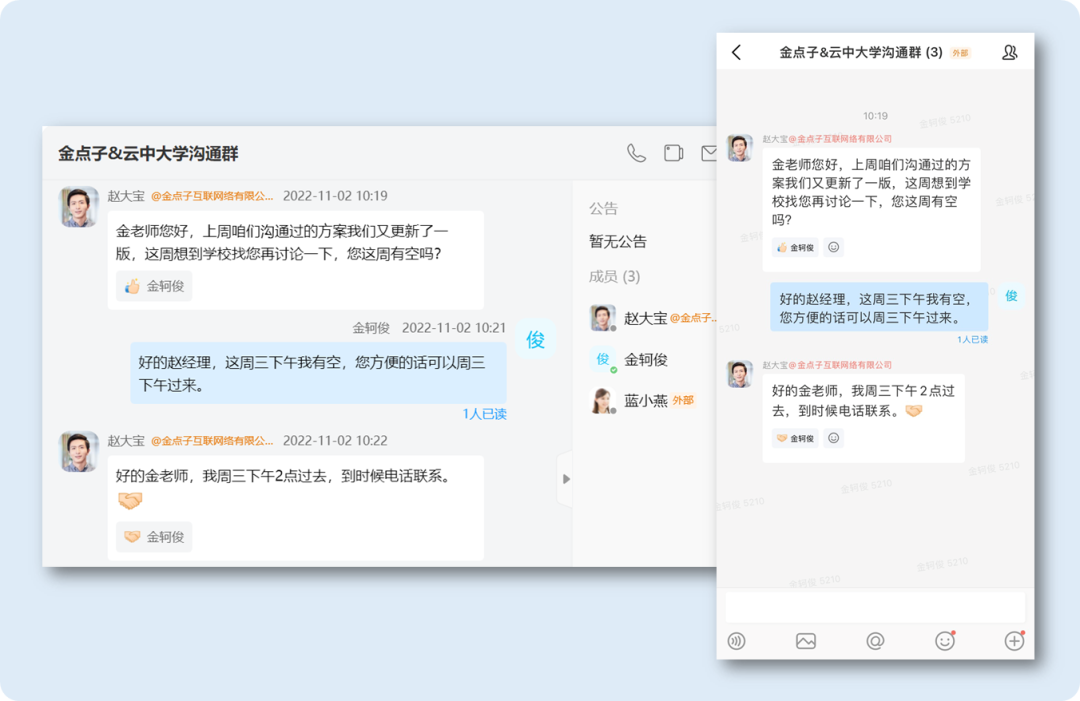Image resolution: width=1080 pixels, height=701 pixels.
Task: Toggle the 🤝 reaction on Zhao's last message
Action: [x=152, y=536]
